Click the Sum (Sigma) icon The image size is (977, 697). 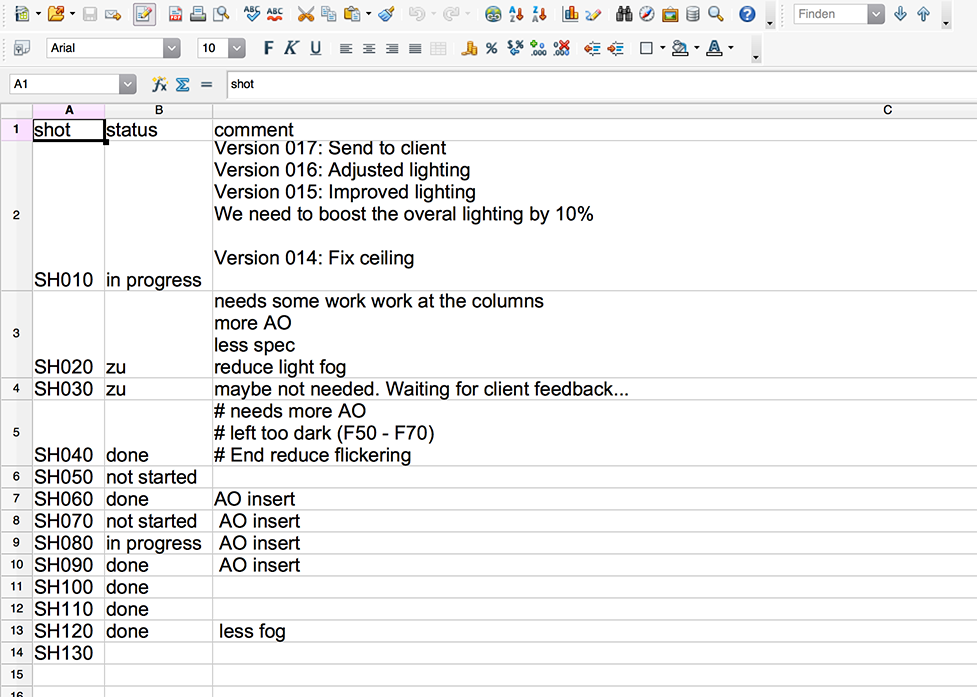point(183,85)
